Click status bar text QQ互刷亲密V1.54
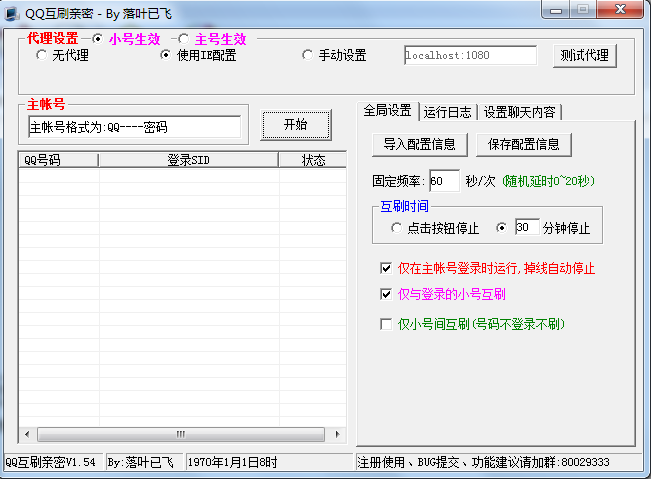The width and height of the screenshot is (651, 479). click(x=50, y=462)
